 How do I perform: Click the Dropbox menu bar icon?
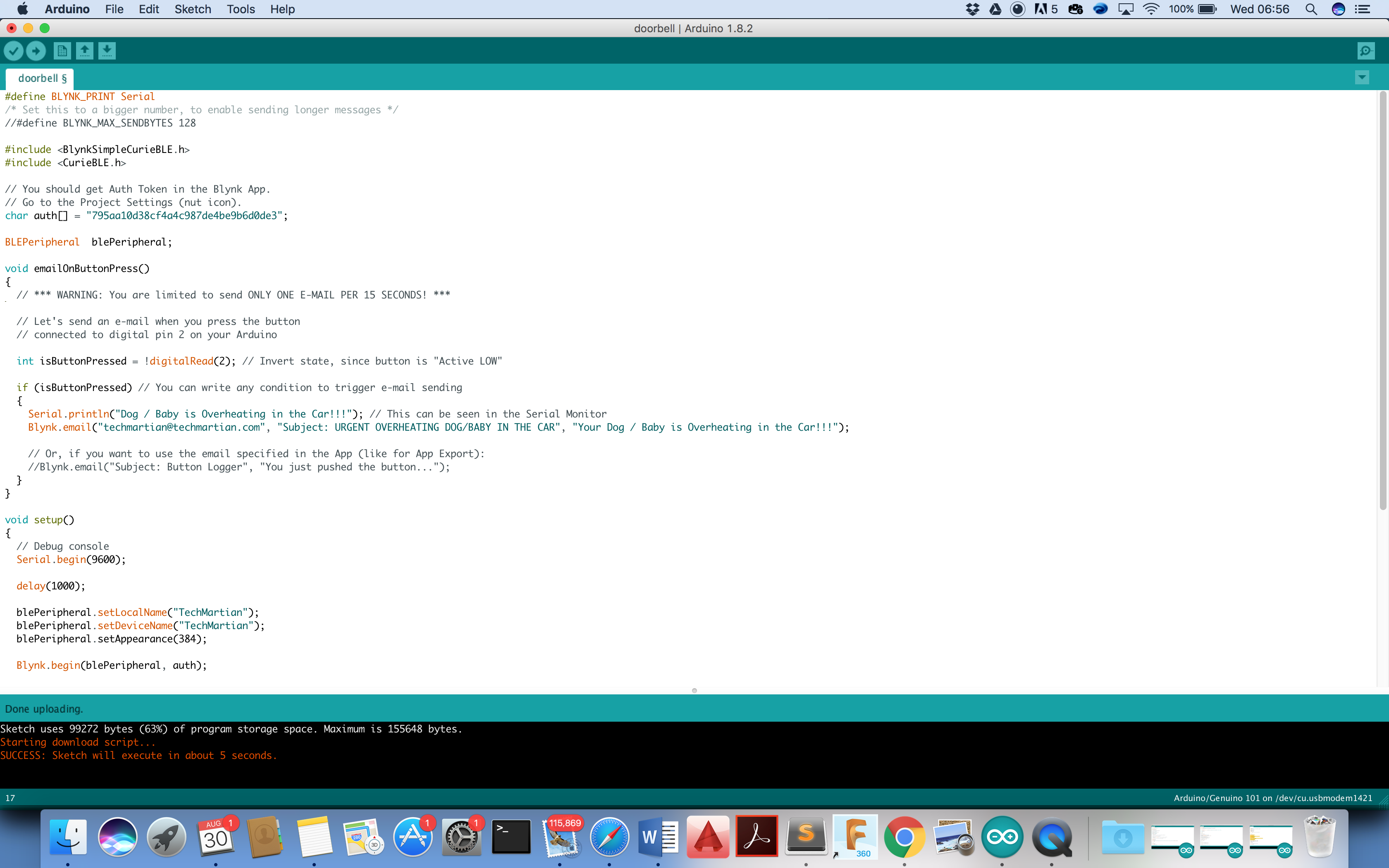click(972, 9)
